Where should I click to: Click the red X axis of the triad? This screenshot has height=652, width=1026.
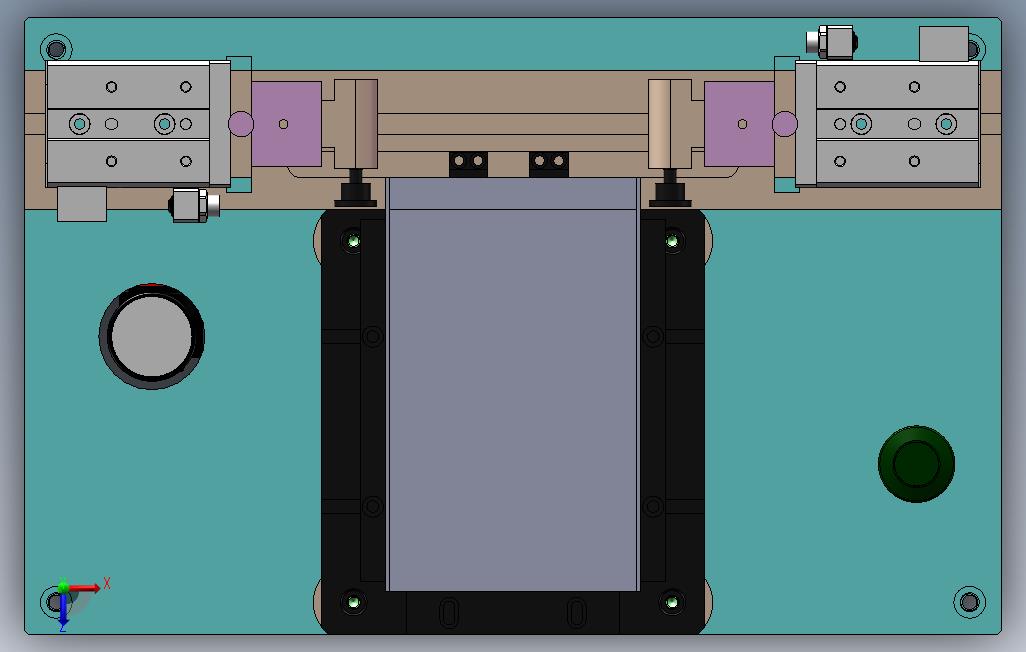click(85, 588)
